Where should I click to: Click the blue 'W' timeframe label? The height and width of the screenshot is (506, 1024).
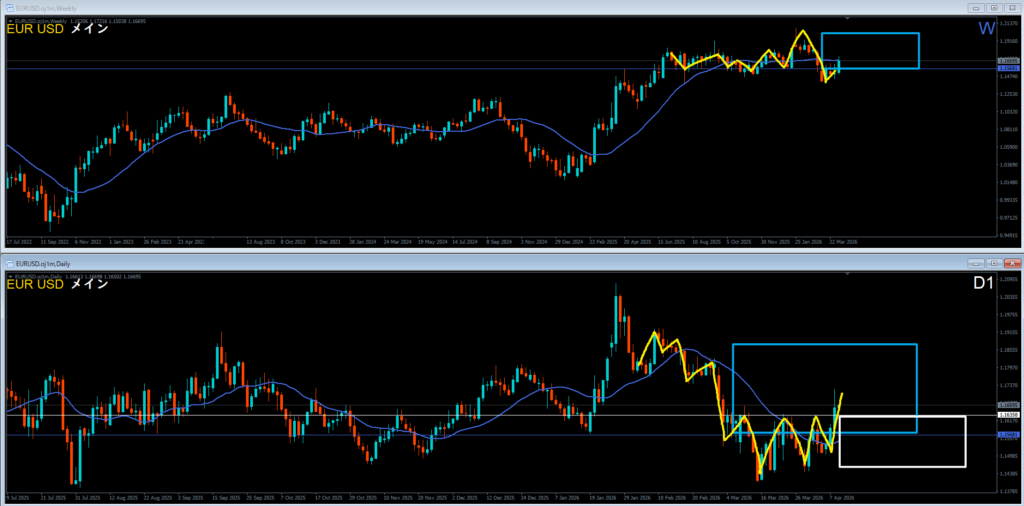pyautogui.click(x=986, y=28)
